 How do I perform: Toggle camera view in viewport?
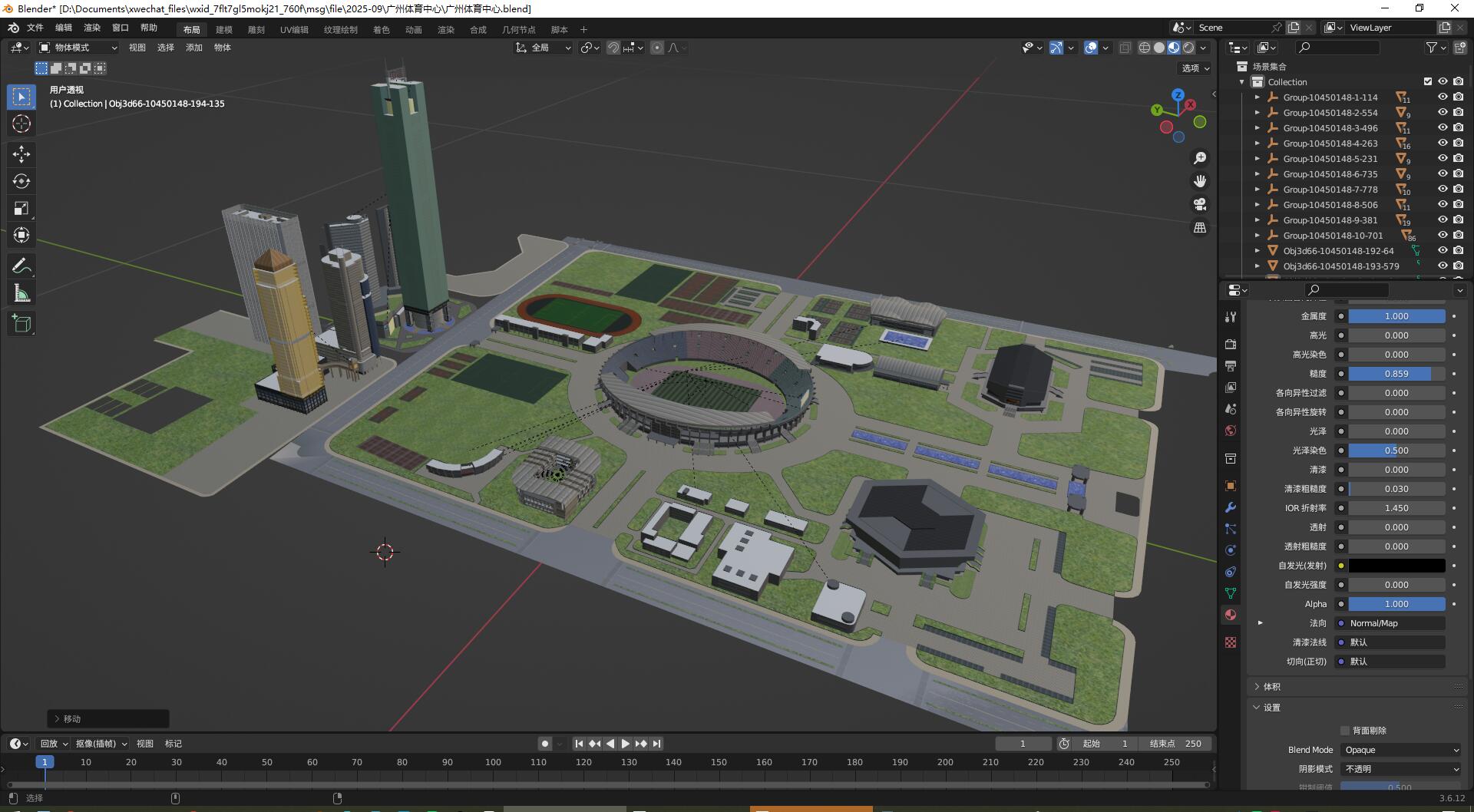pyautogui.click(x=1199, y=204)
